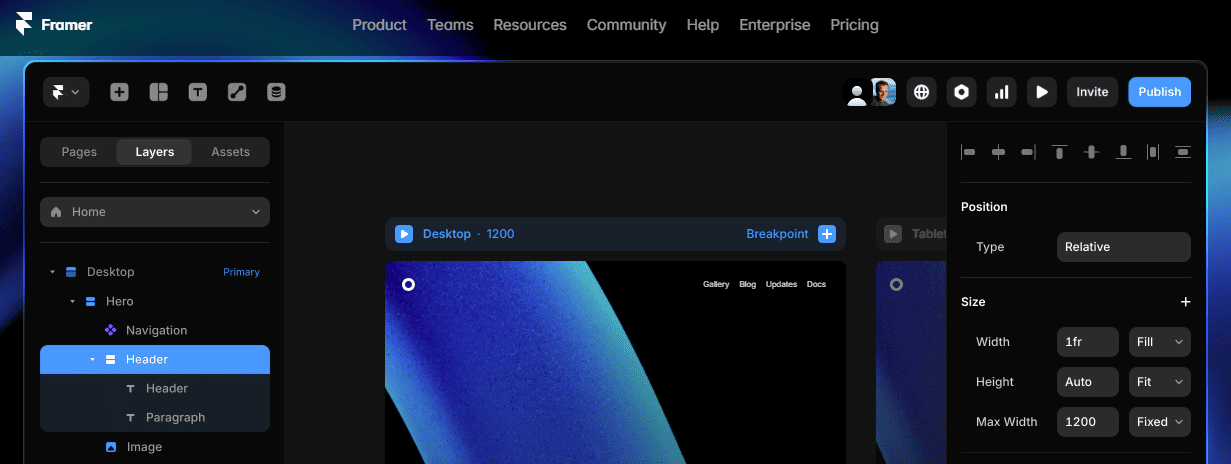The height and width of the screenshot is (464, 1231).
Task: Align right icon in properties panel
Action: (x=1028, y=152)
